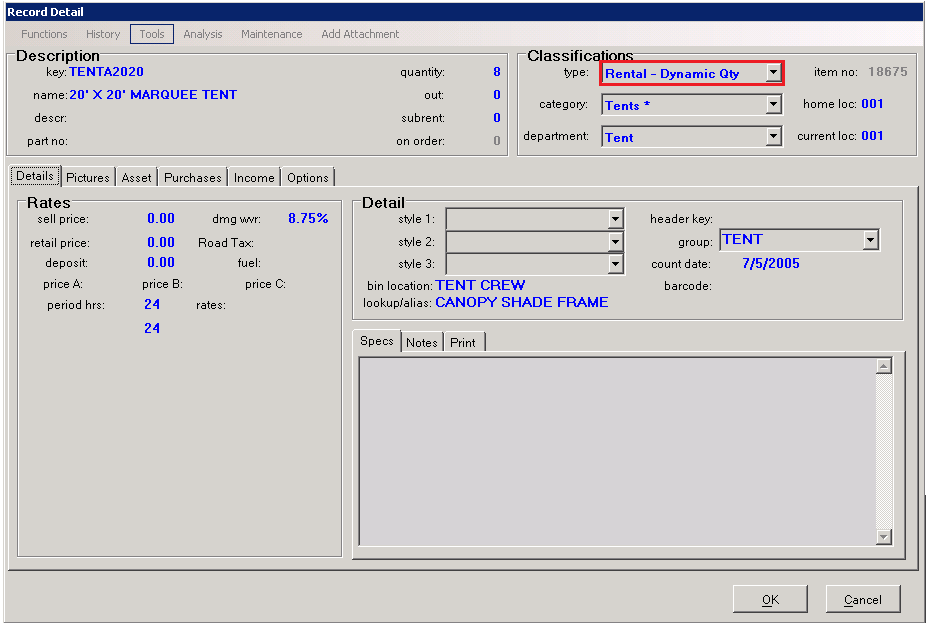927x623 pixels.
Task: Expand the style 2 combo box
Action: tap(615, 242)
